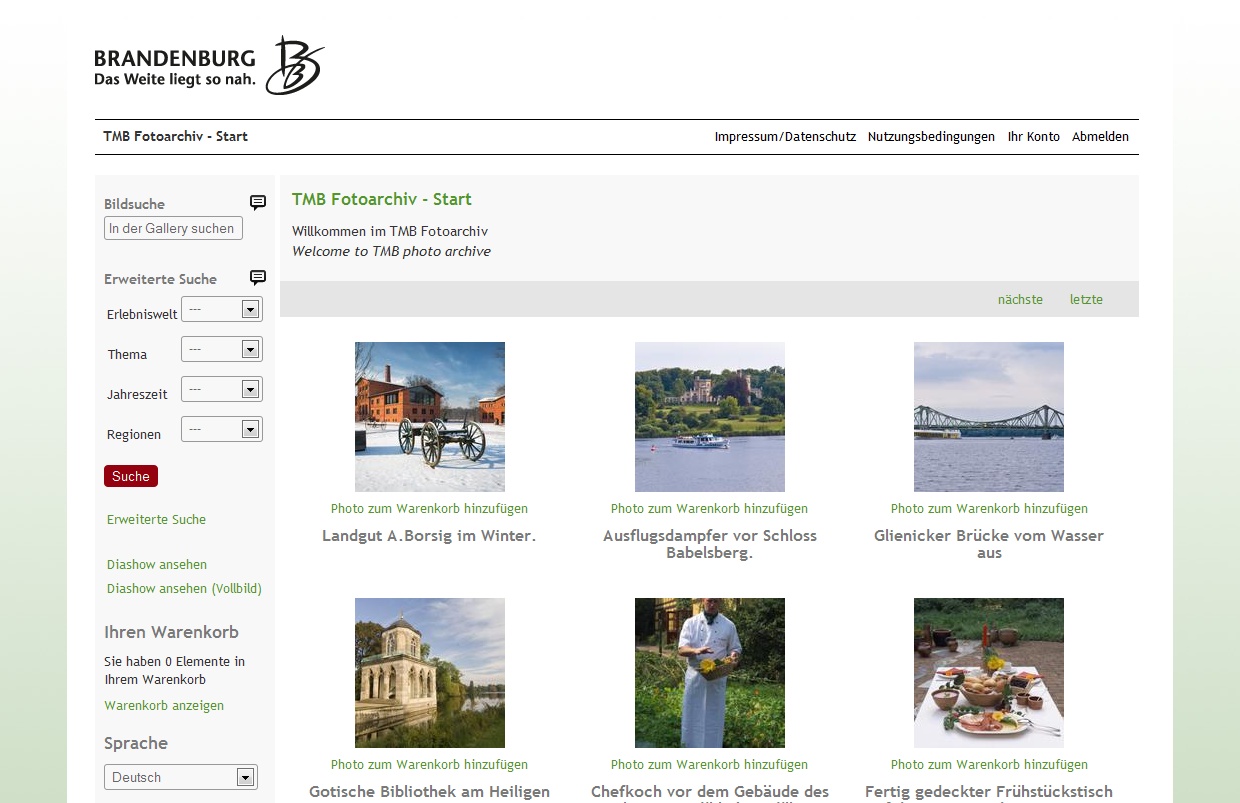1240x803 pixels.
Task: Click the Erweiterte Suche help bubble icon
Action: (257, 278)
